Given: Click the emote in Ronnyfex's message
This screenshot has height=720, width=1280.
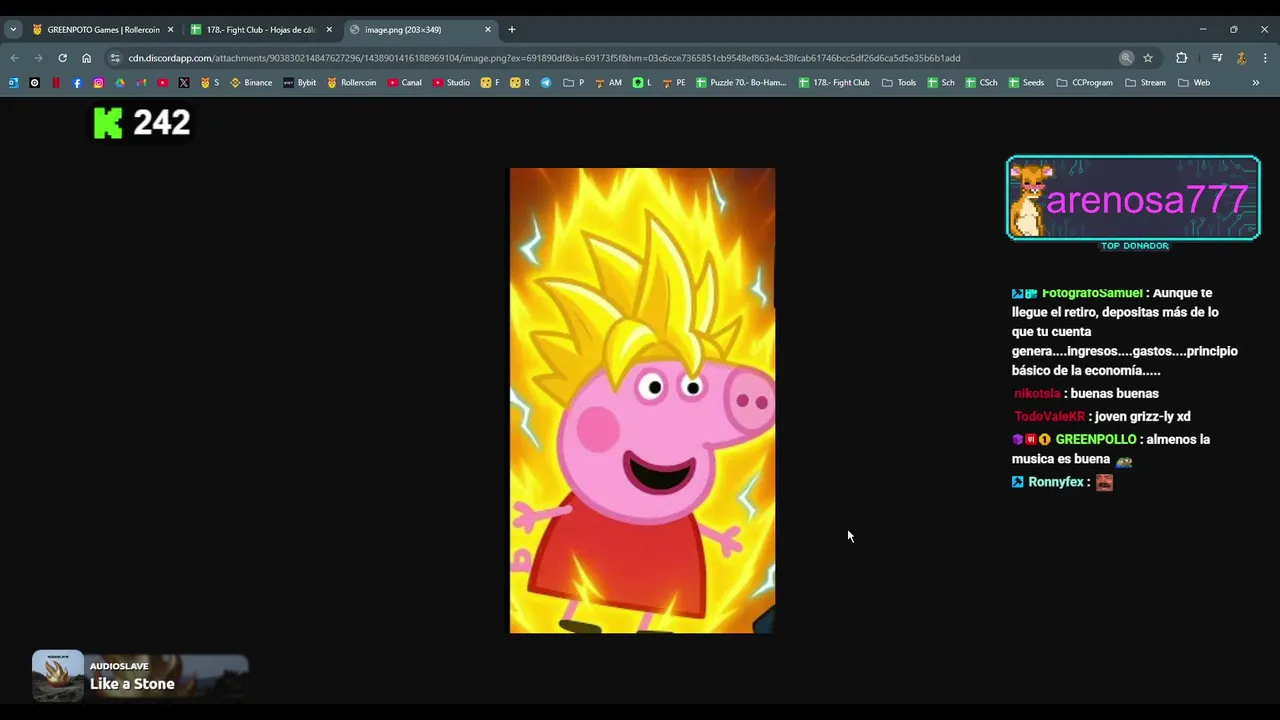Looking at the screenshot, I should point(1104,482).
